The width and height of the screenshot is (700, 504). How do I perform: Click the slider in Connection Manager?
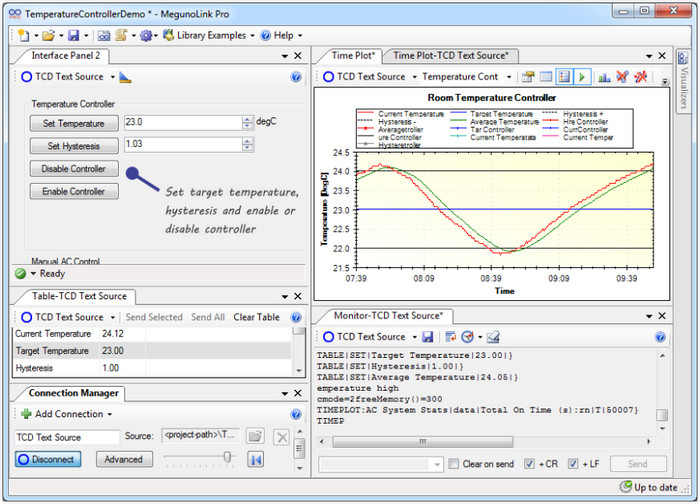[x=227, y=458]
